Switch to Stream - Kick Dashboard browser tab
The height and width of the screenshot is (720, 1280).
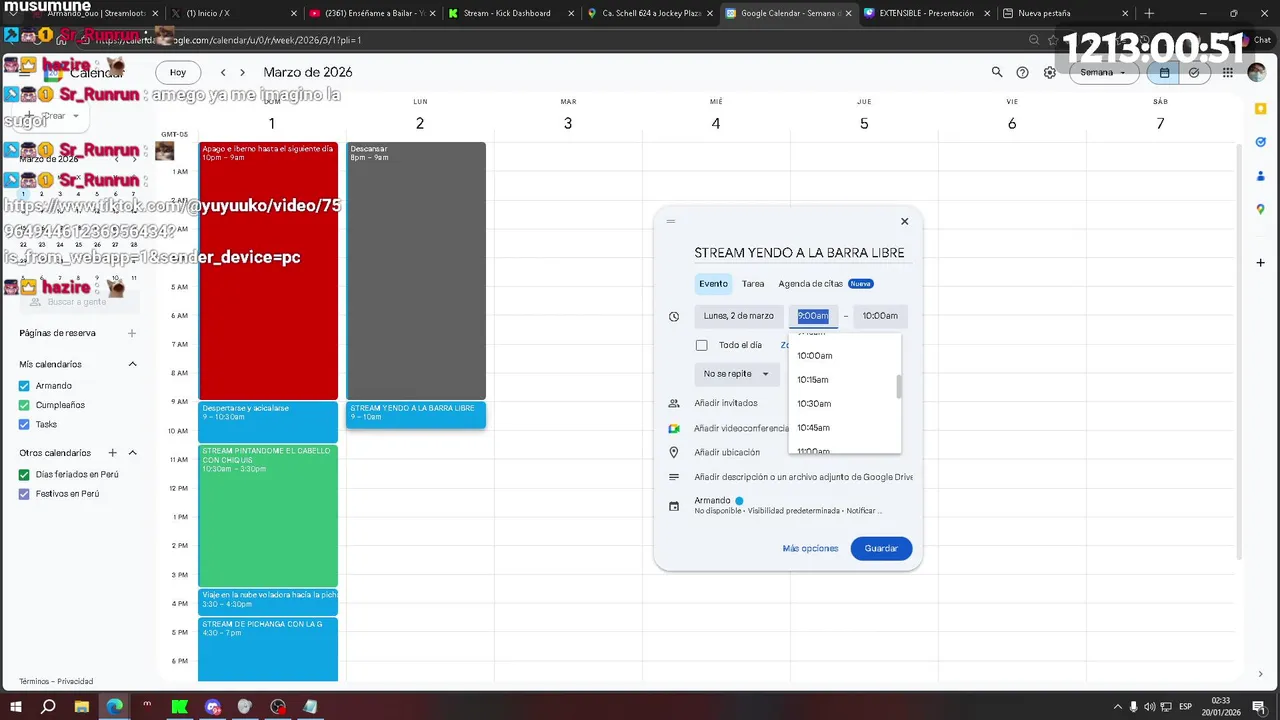coord(507,13)
